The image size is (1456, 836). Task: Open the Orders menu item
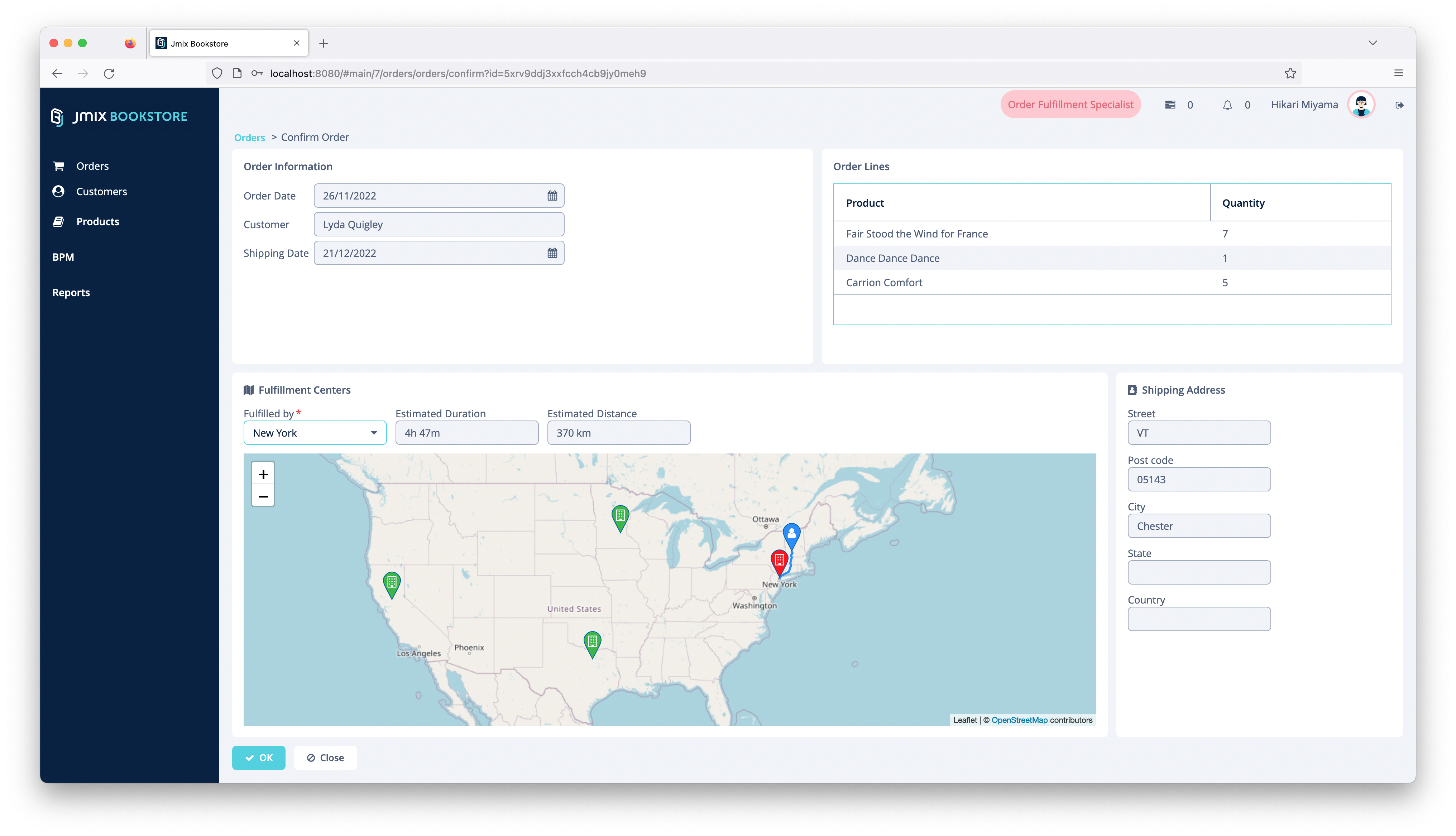point(92,166)
